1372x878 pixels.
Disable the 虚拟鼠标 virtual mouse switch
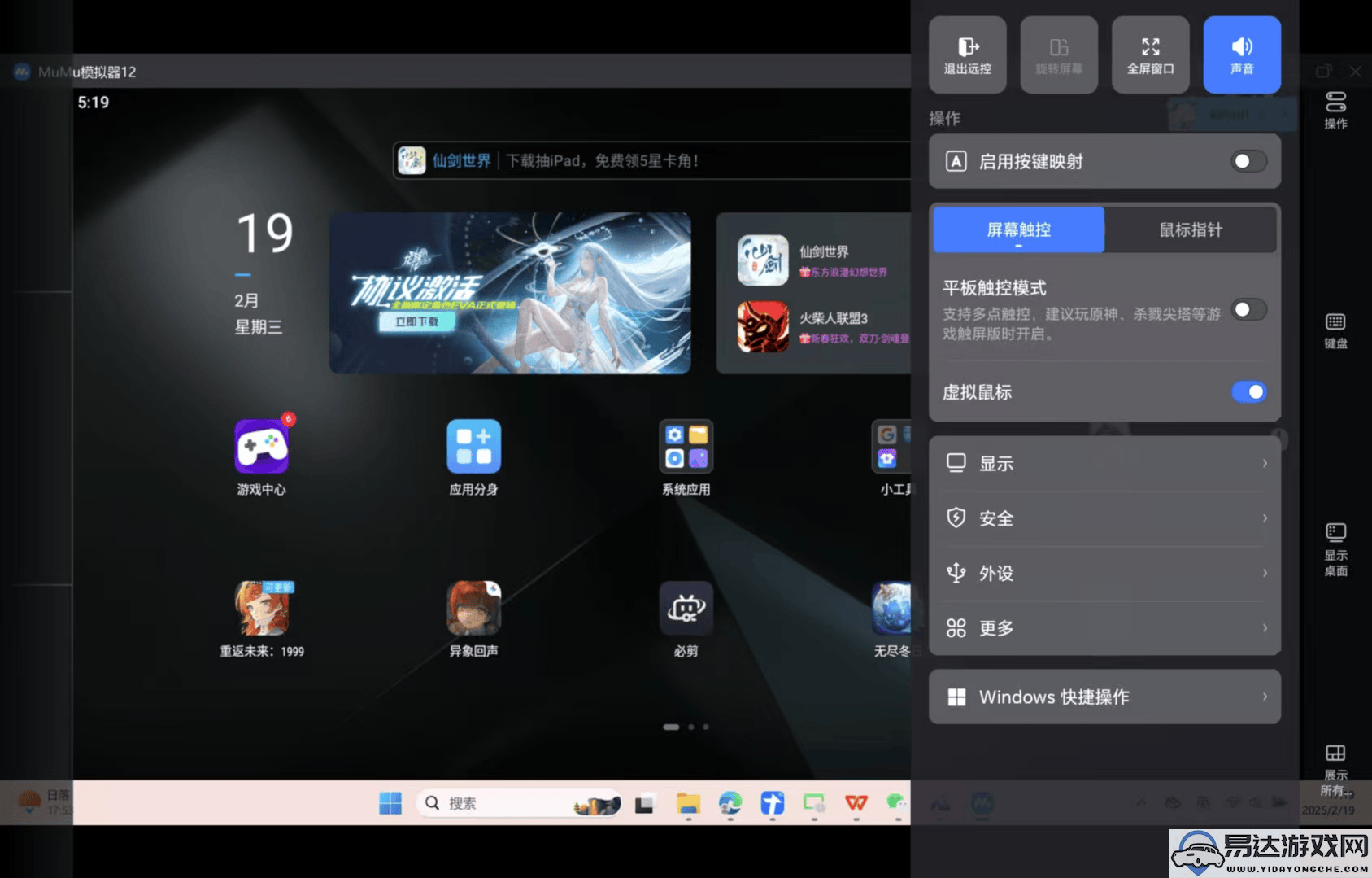1248,392
